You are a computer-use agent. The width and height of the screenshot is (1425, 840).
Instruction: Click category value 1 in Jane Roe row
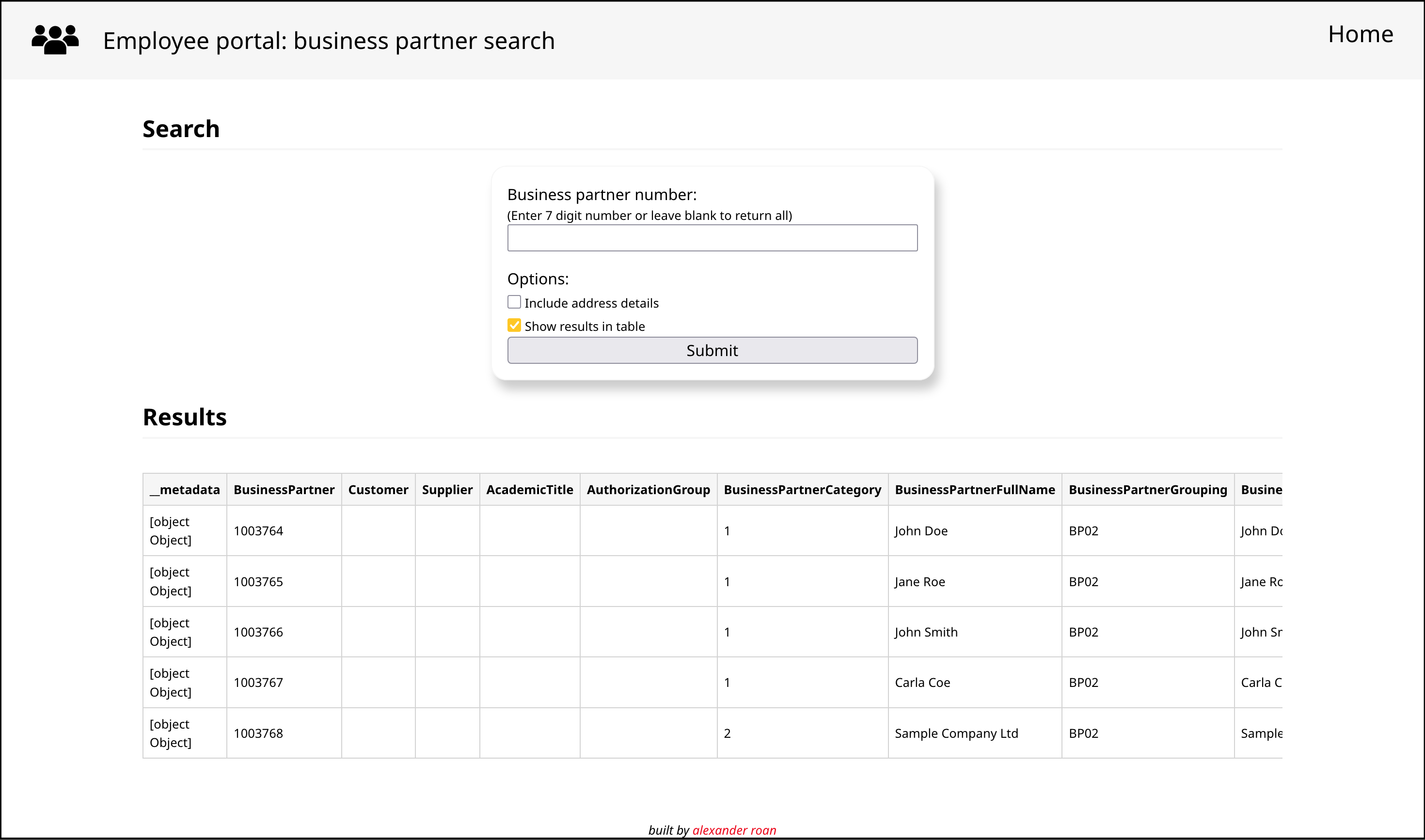(x=727, y=581)
